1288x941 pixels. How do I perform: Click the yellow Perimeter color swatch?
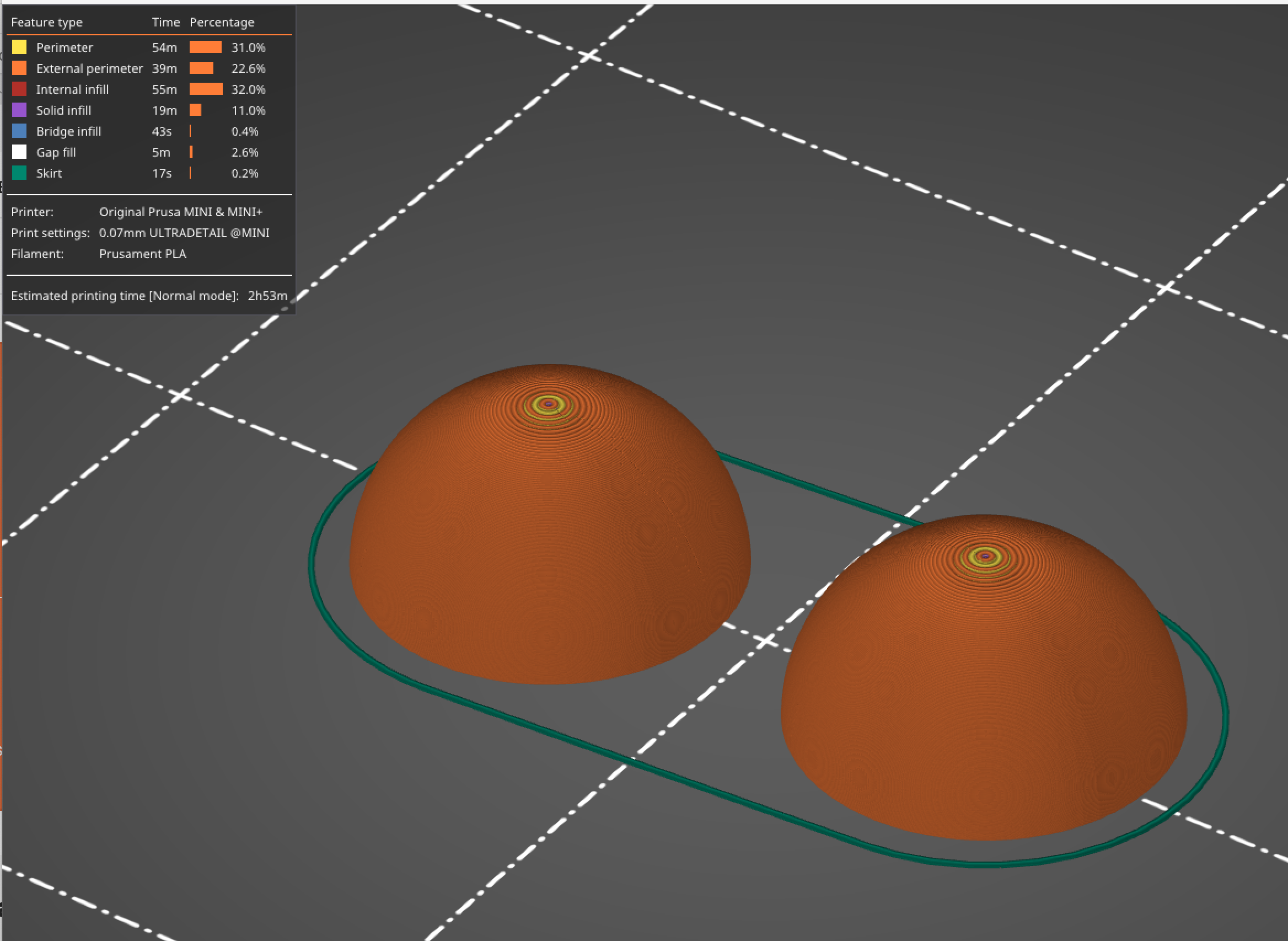coord(19,47)
